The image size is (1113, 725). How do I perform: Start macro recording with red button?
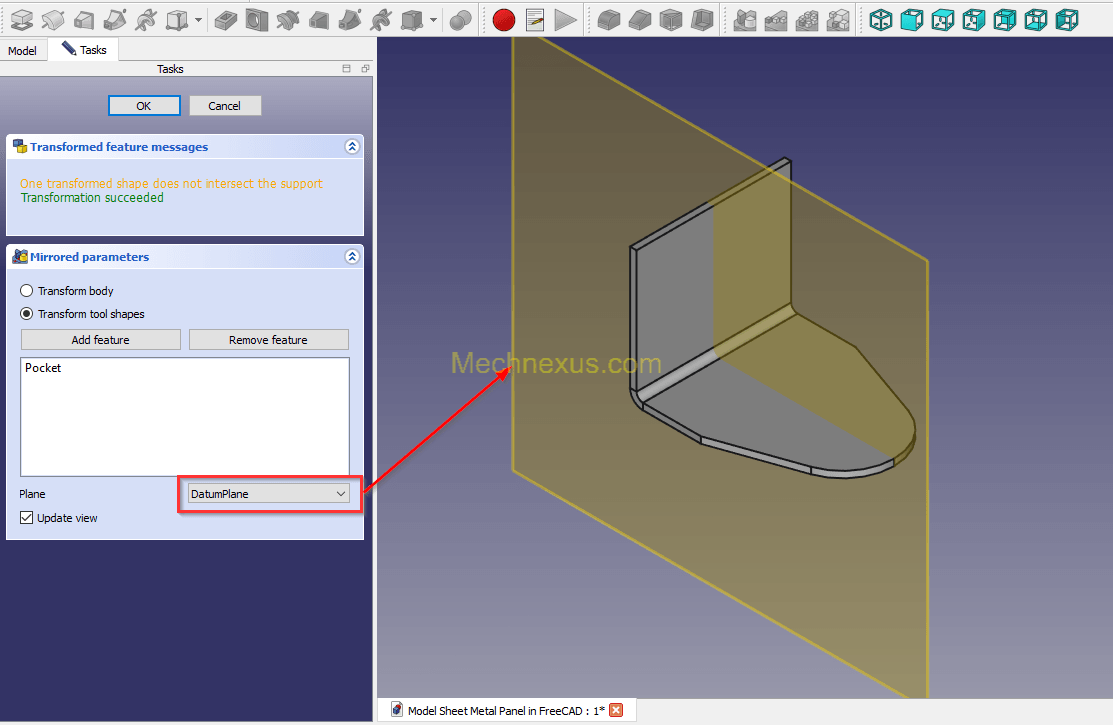pyautogui.click(x=503, y=19)
